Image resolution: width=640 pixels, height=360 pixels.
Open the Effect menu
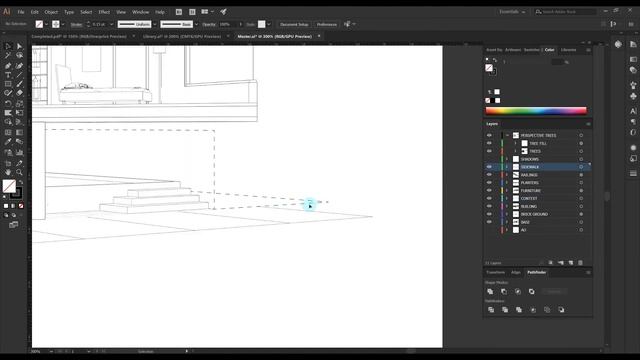click(104, 12)
